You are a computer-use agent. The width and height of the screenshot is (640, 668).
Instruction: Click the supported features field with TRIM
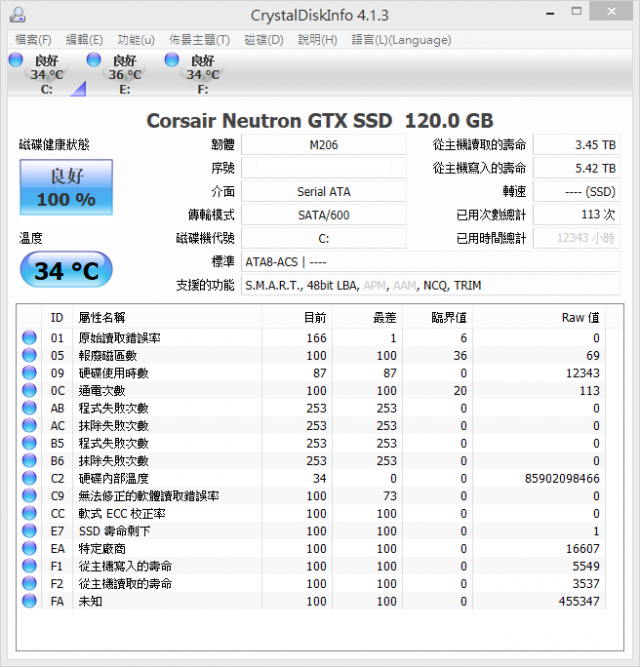[x=431, y=285]
